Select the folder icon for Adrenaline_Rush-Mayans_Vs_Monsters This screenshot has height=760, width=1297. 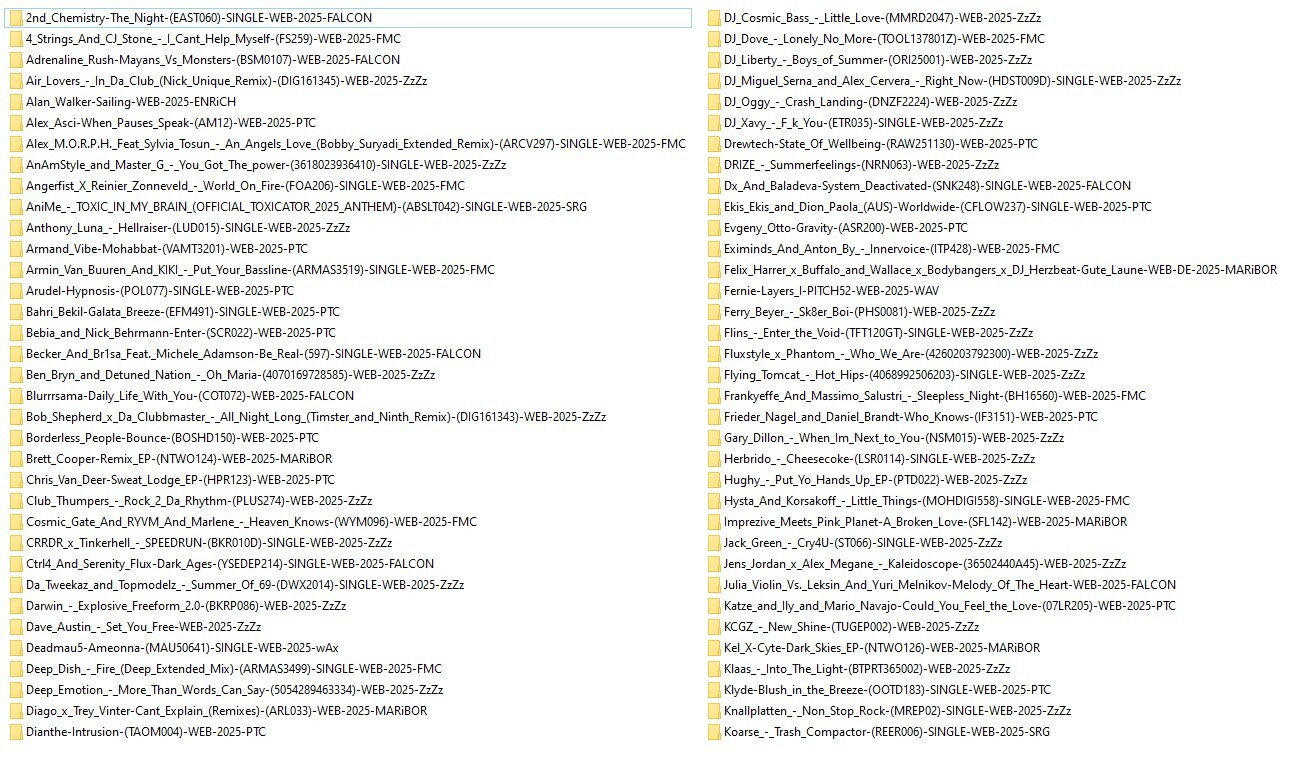coord(16,60)
